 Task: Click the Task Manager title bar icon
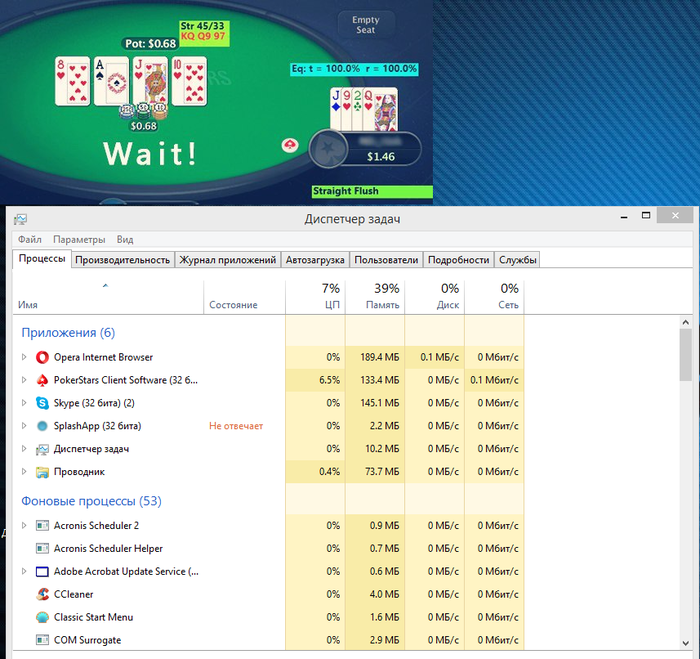pos(21,219)
